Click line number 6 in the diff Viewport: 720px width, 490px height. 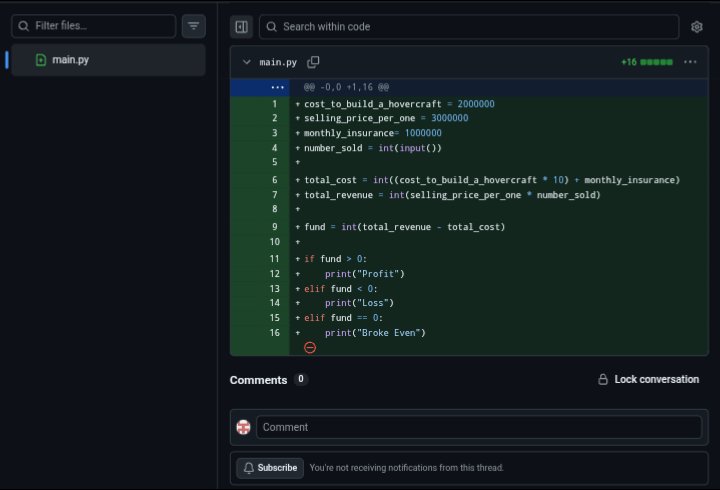pos(275,180)
